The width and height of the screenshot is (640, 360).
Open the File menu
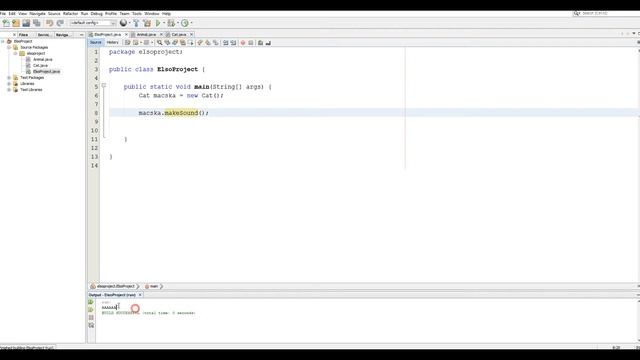click(3, 13)
